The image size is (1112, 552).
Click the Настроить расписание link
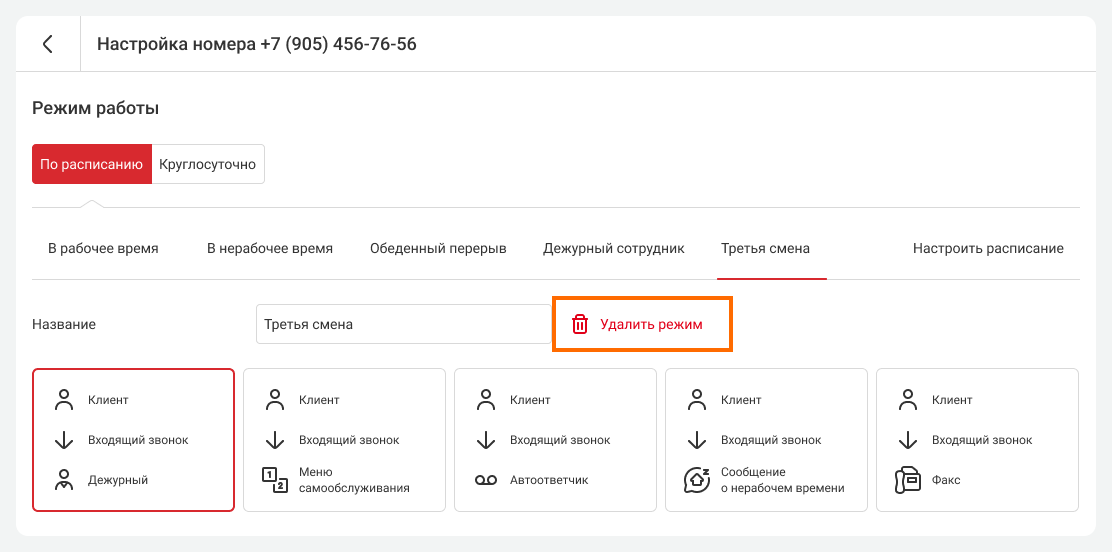(x=988, y=248)
